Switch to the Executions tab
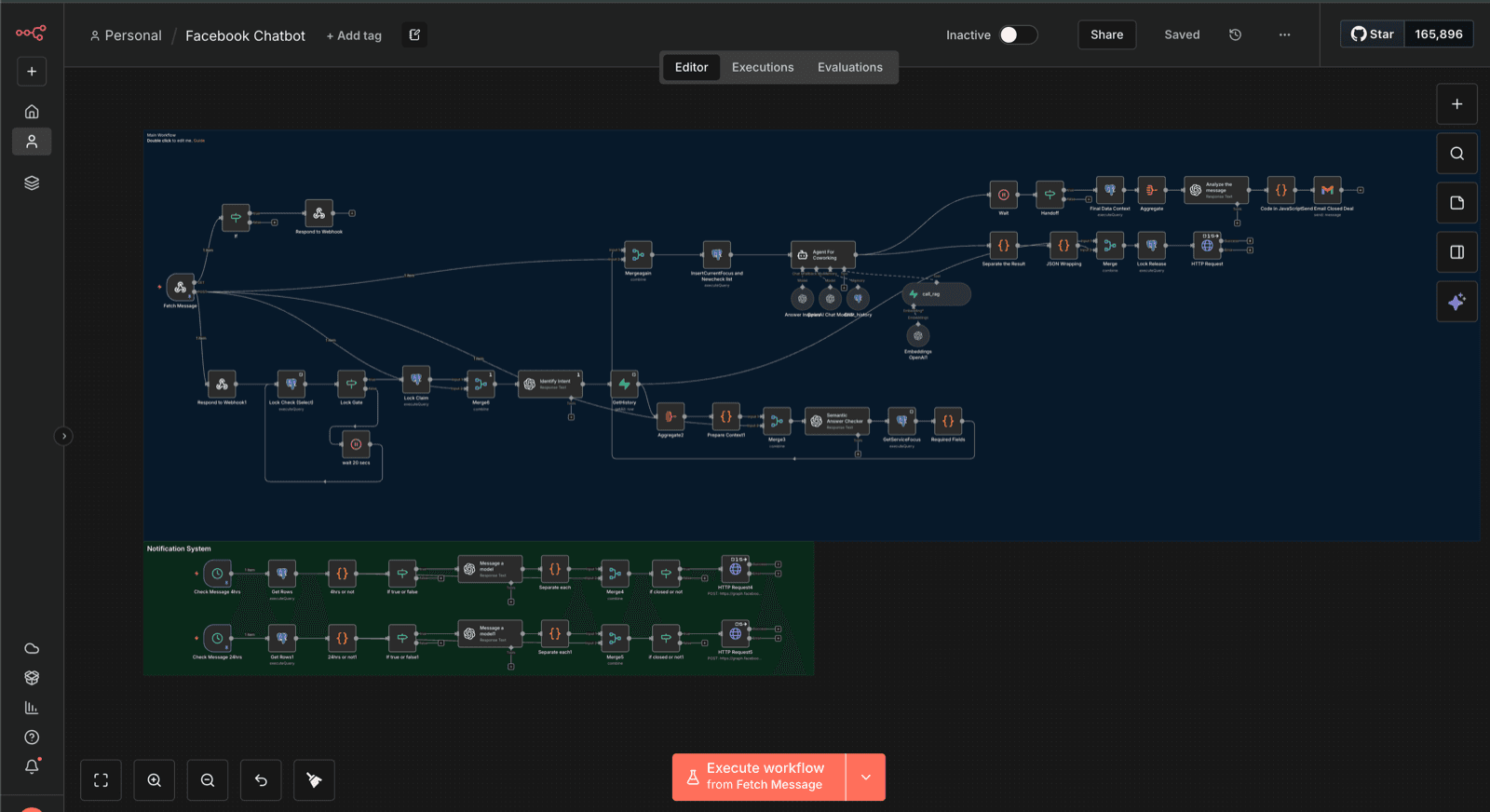 tap(763, 67)
